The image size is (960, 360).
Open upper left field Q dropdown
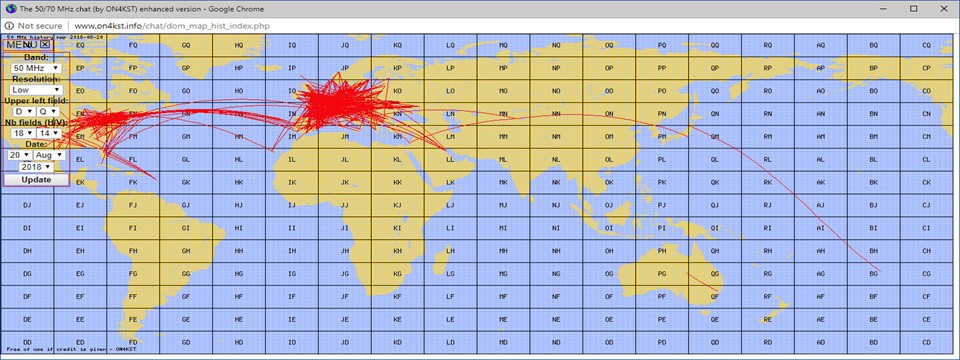pyautogui.click(x=48, y=111)
